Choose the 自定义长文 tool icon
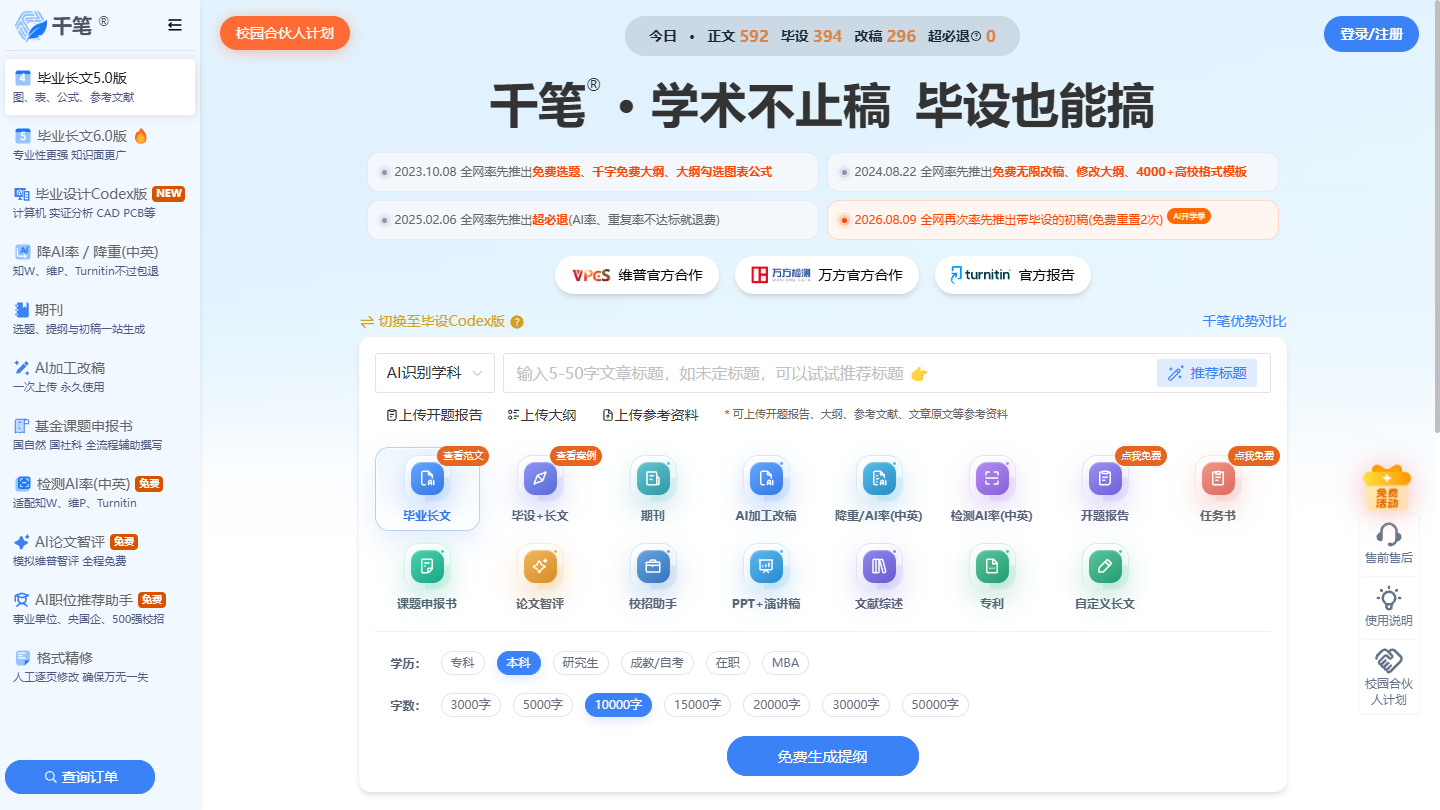This screenshot has height=810, width=1440. (x=1105, y=566)
